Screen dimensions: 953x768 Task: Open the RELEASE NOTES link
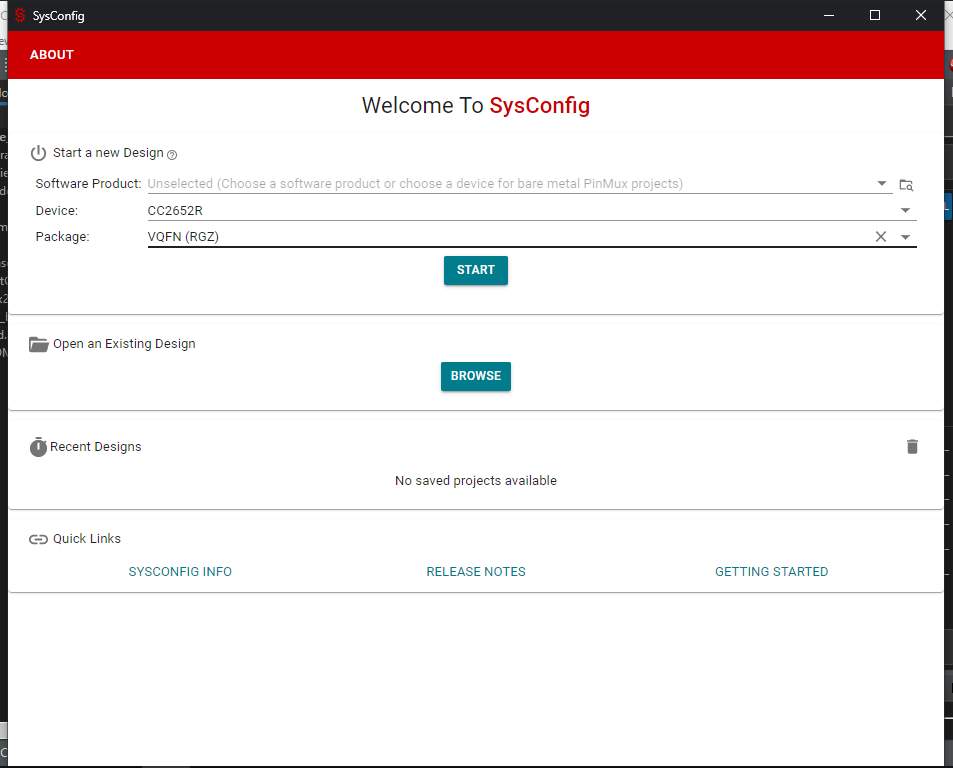point(476,572)
